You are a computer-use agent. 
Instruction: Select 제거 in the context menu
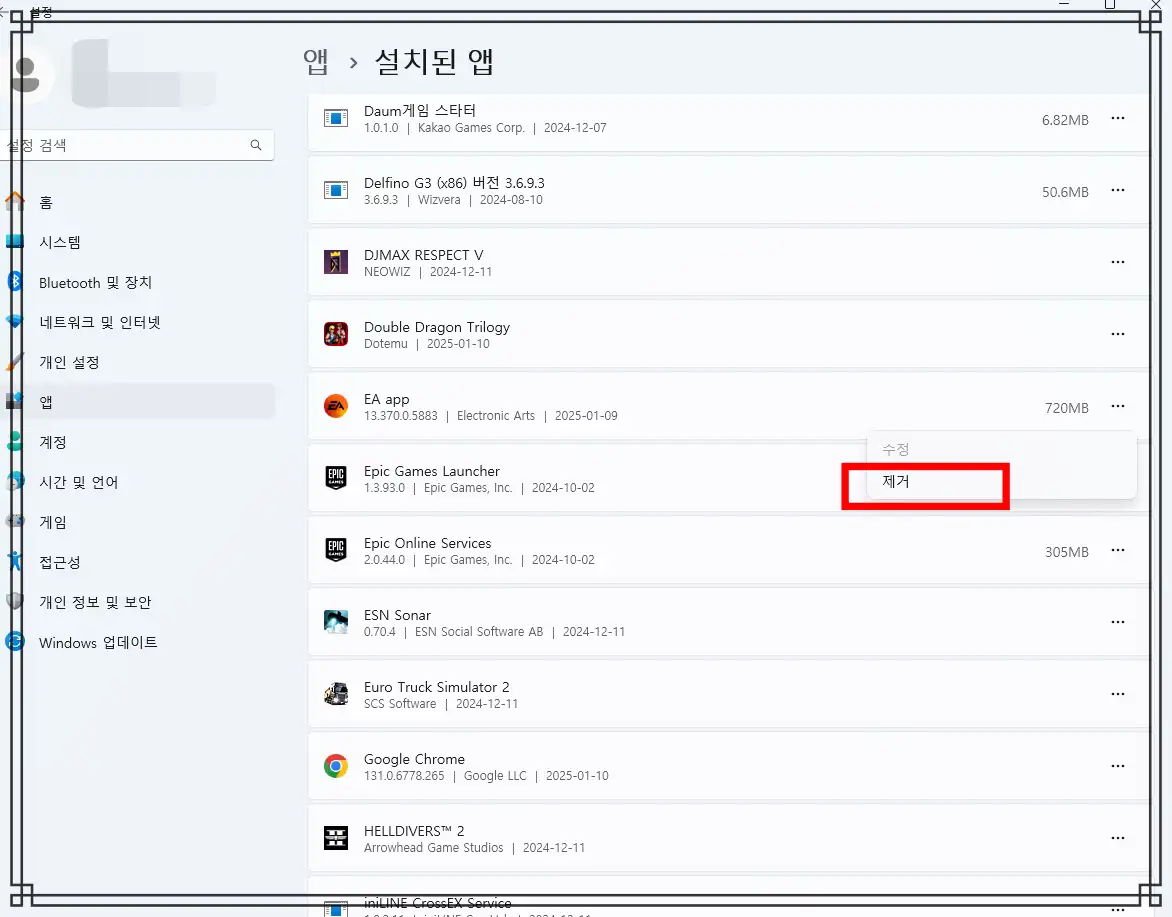pyautogui.click(x=896, y=481)
